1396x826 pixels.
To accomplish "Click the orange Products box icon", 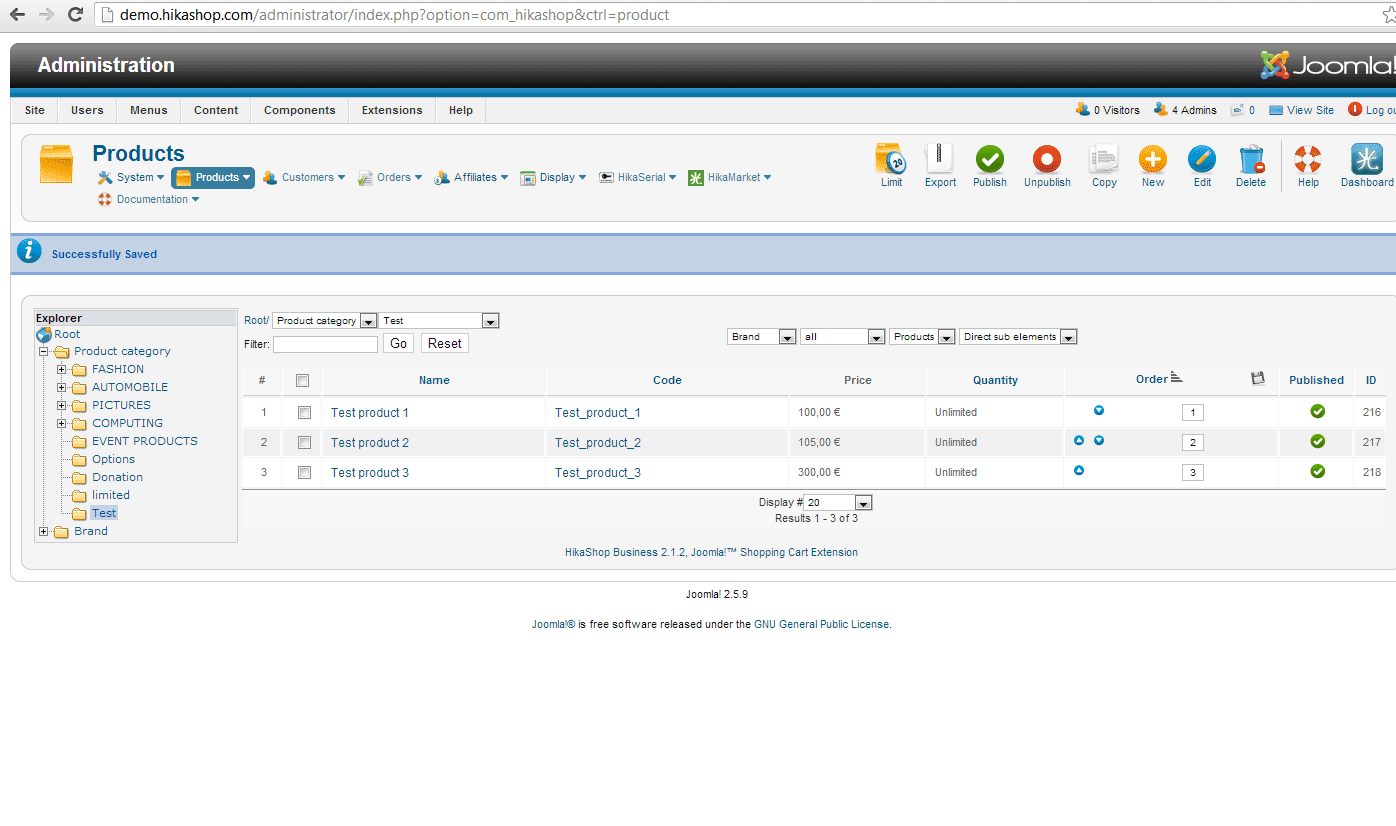I will click(56, 164).
